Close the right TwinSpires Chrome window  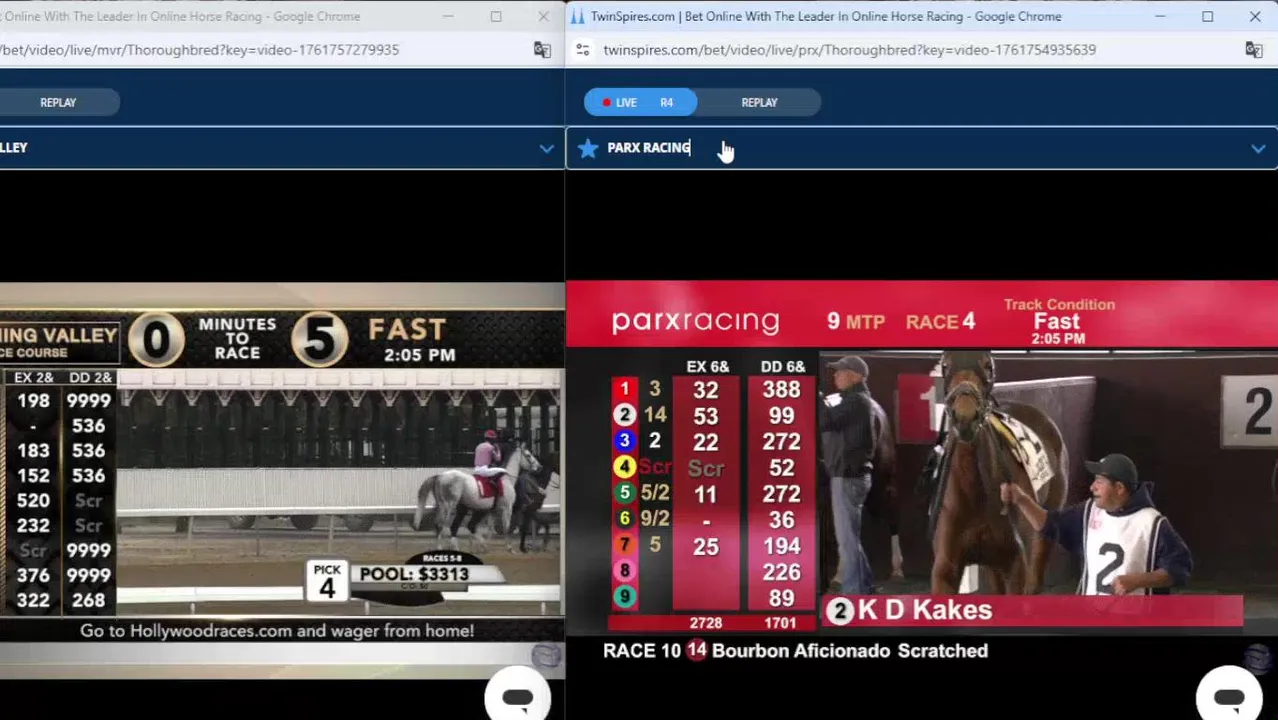pos(1255,16)
